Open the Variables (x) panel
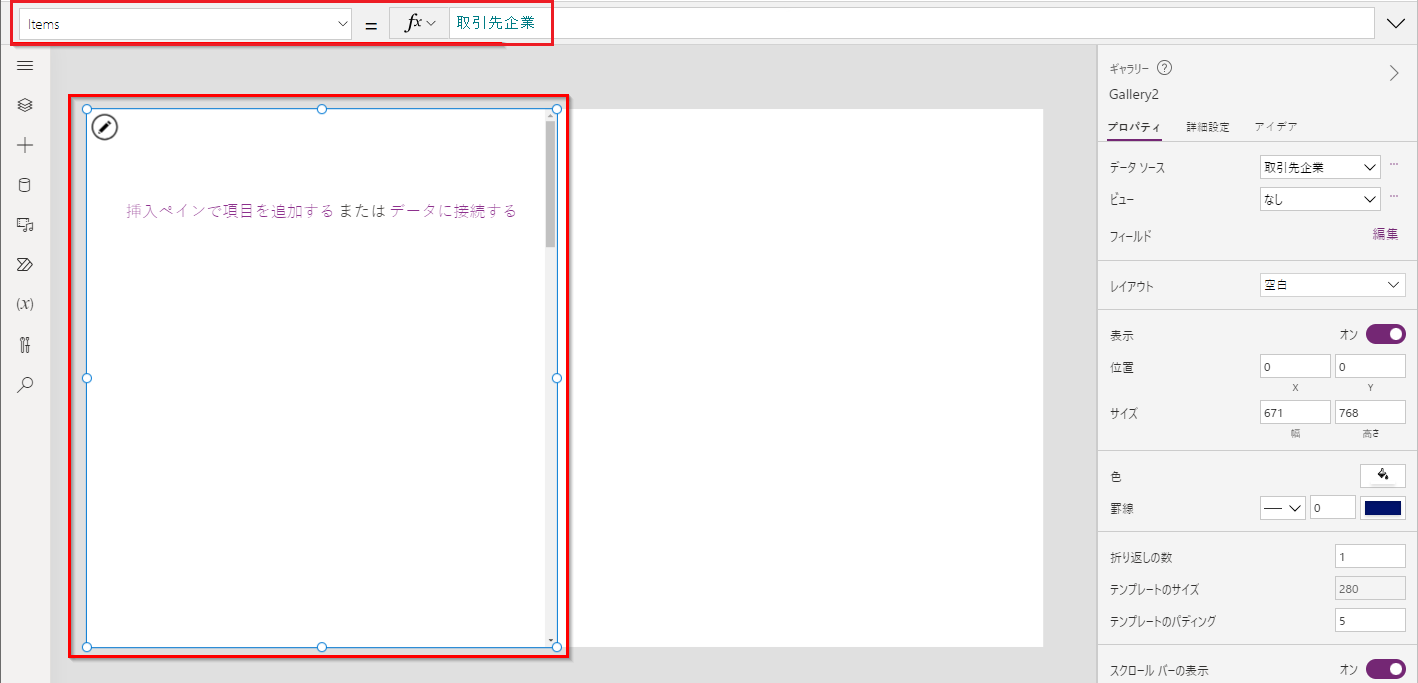The width and height of the screenshot is (1418, 683). click(25, 304)
